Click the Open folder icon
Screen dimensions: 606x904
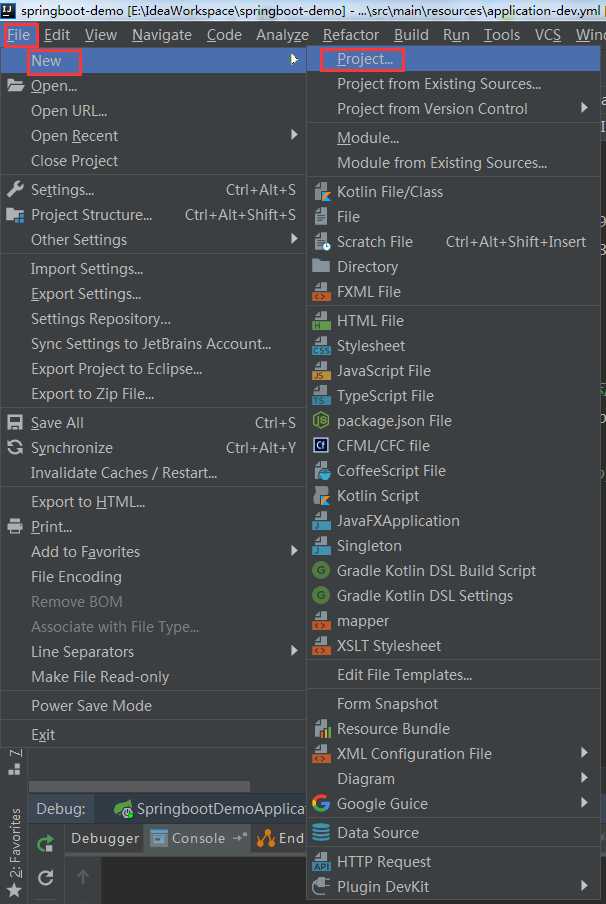[15, 86]
